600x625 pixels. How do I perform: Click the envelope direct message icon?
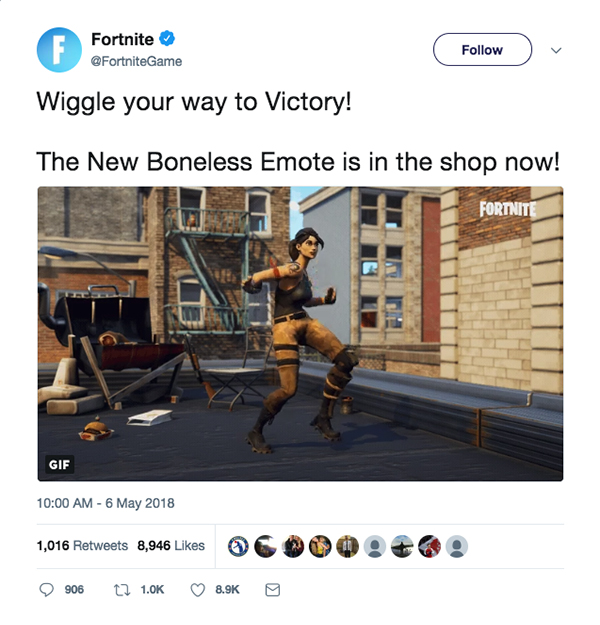click(273, 590)
